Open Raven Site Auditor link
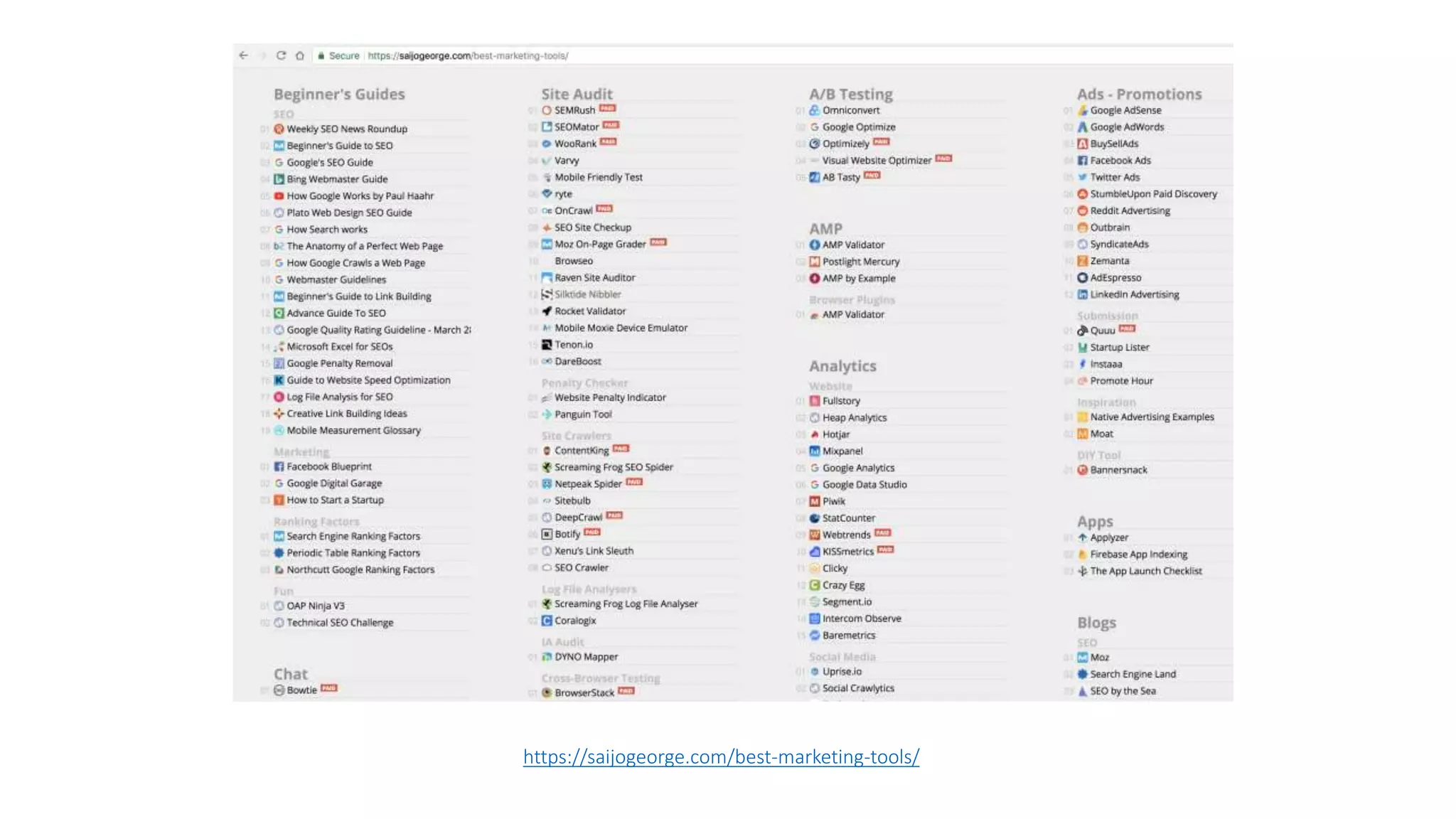 point(595,278)
